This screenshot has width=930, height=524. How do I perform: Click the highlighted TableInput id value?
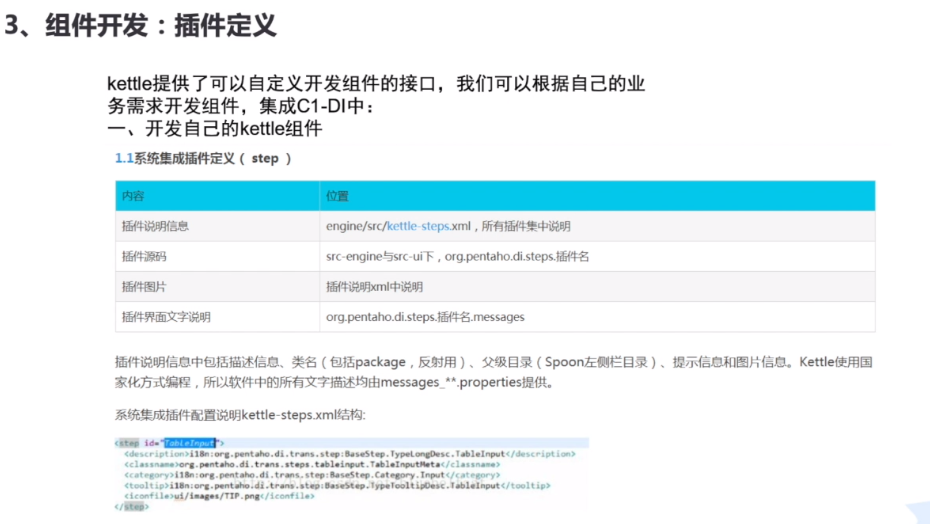(190, 443)
